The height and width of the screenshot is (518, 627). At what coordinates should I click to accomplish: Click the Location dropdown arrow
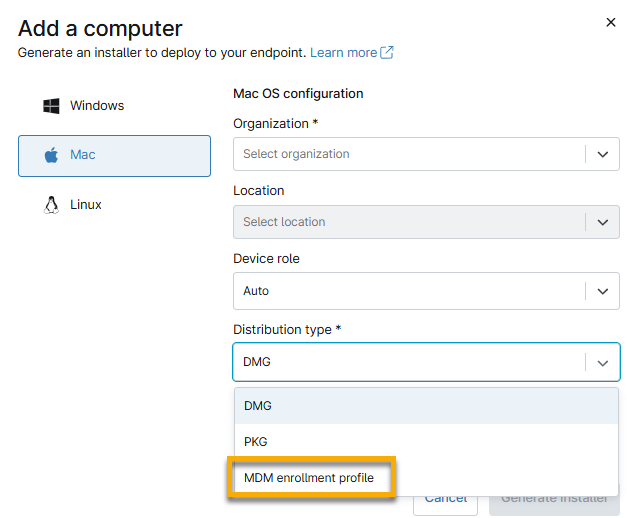602,222
